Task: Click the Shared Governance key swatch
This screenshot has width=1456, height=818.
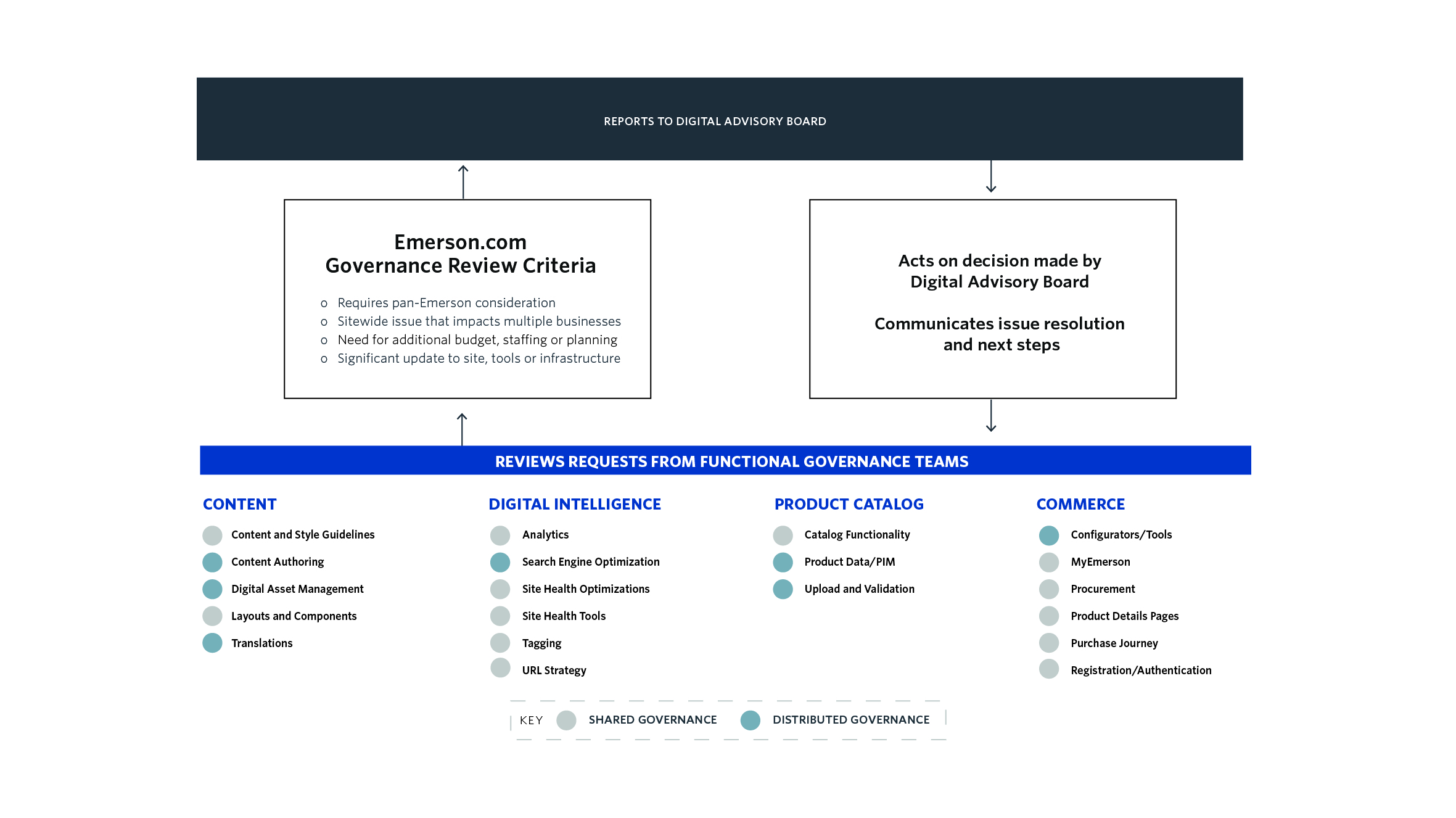Action: click(566, 720)
